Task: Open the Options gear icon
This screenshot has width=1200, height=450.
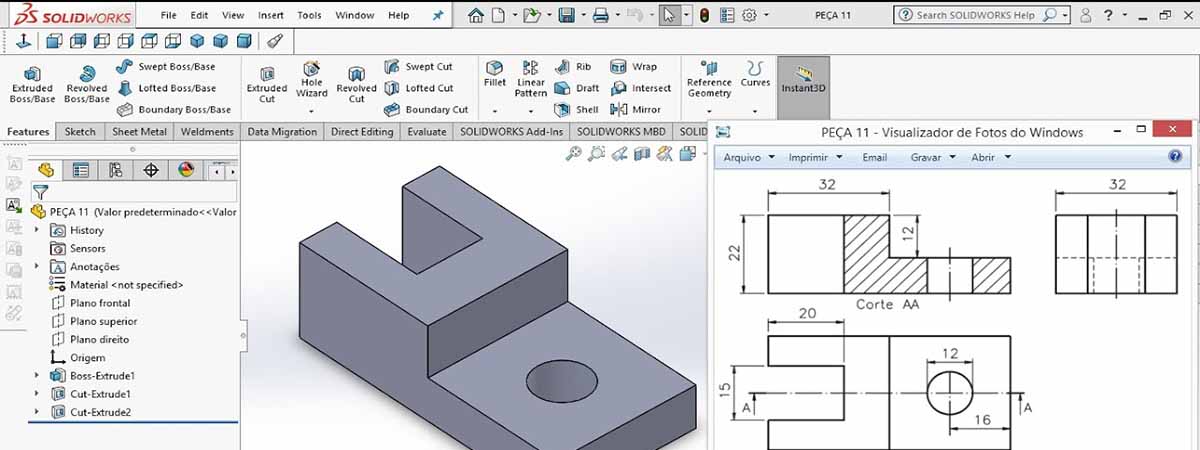Action: click(x=749, y=15)
